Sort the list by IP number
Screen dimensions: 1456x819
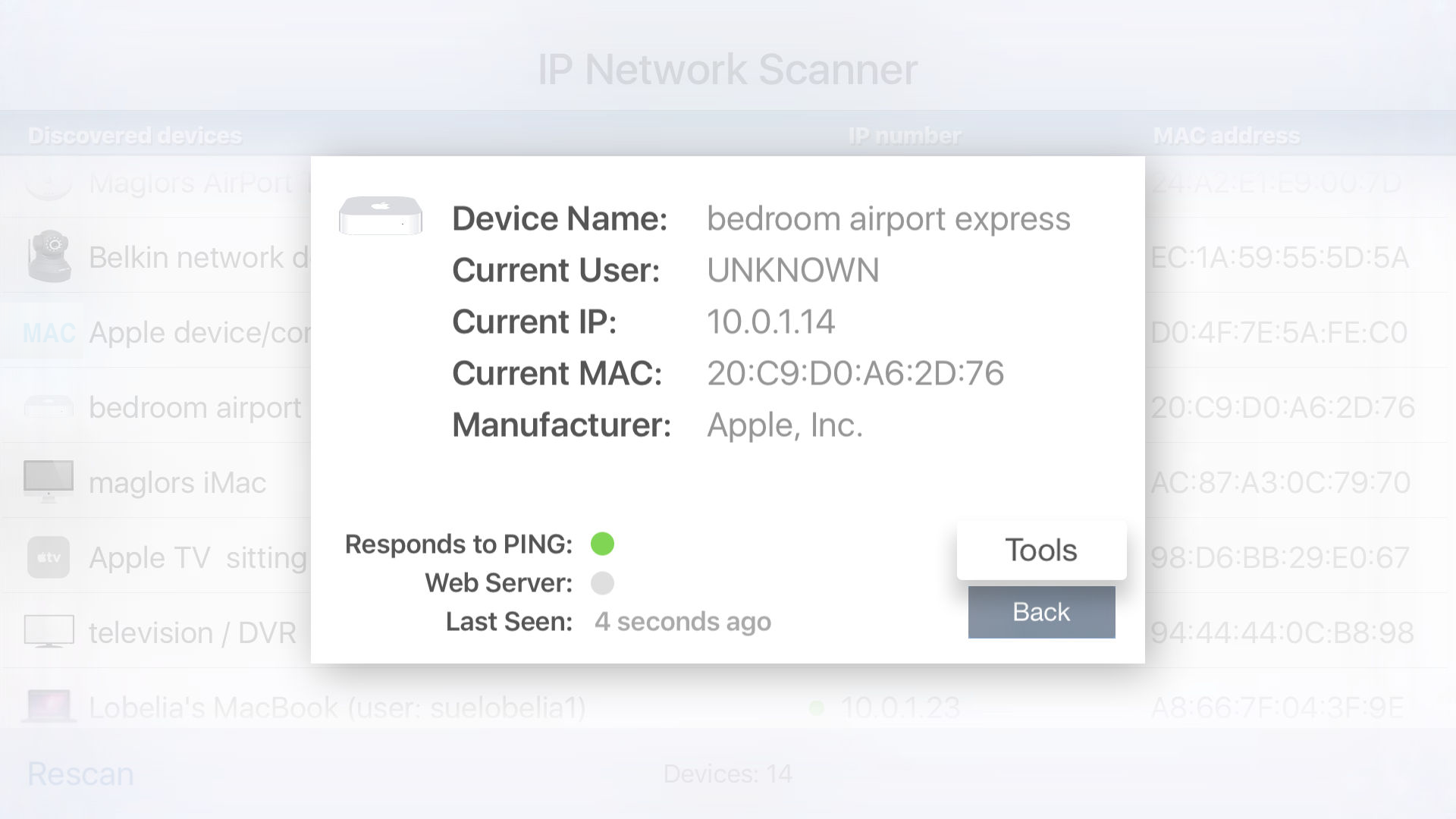904,135
